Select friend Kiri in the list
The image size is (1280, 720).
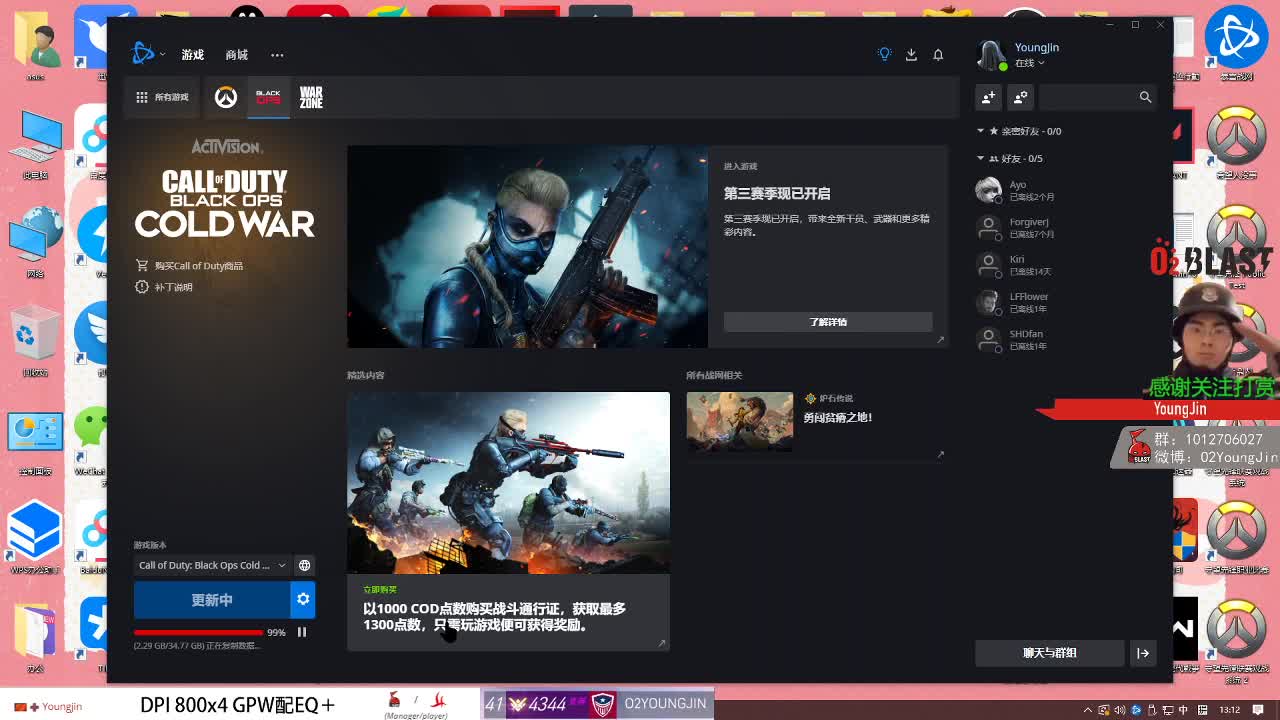(1065, 265)
